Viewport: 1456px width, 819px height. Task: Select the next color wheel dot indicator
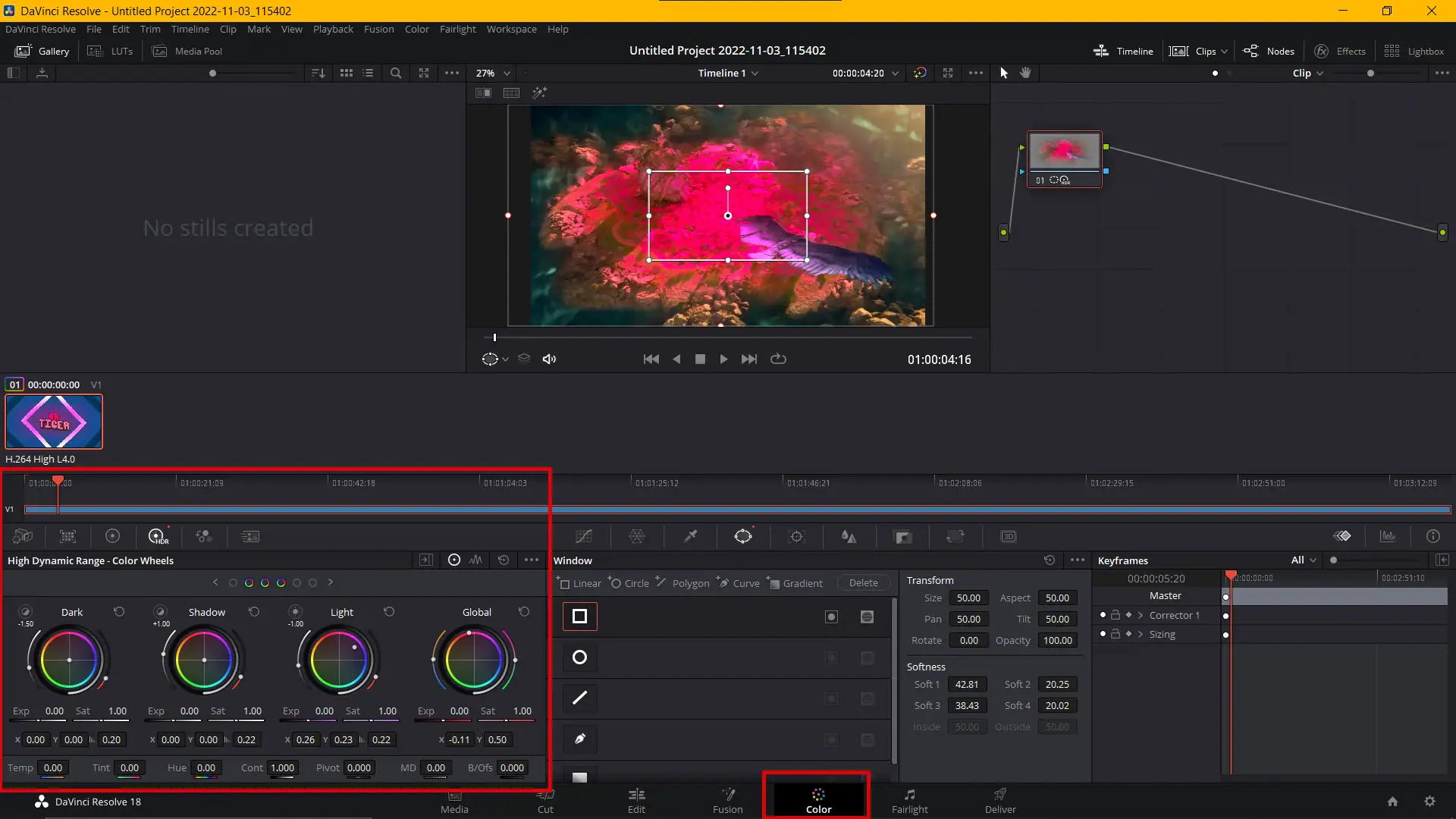(330, 582)
